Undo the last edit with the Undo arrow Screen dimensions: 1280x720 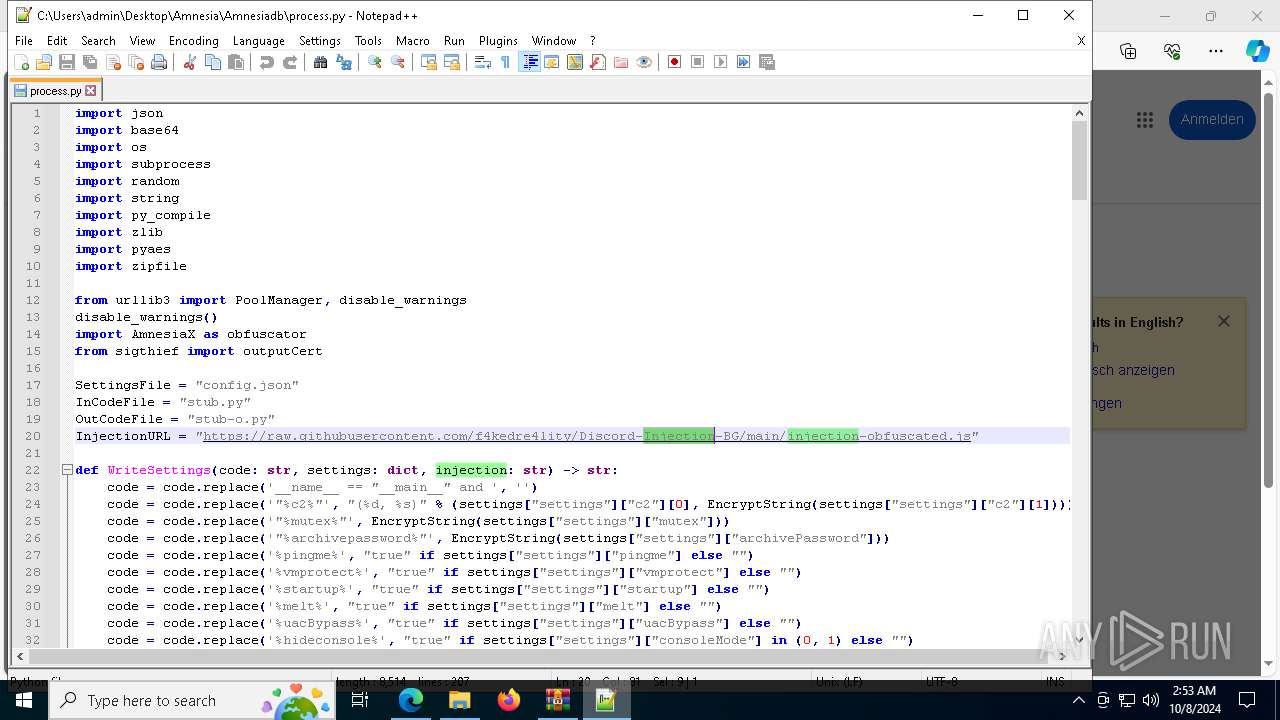click(x=266, y=62)
